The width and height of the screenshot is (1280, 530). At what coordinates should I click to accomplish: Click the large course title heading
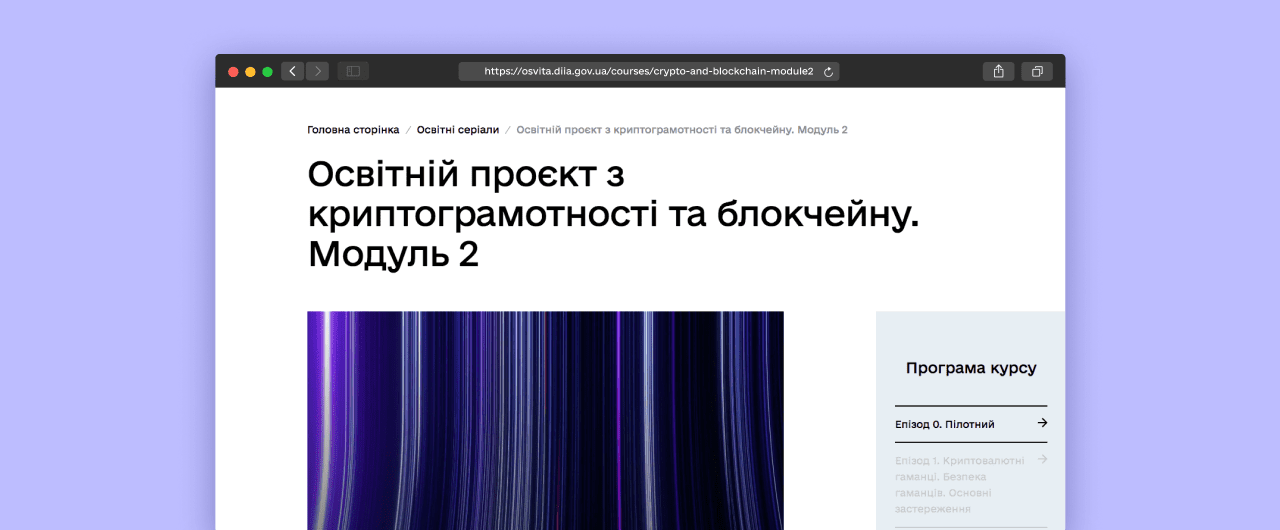tap(612, 214)
